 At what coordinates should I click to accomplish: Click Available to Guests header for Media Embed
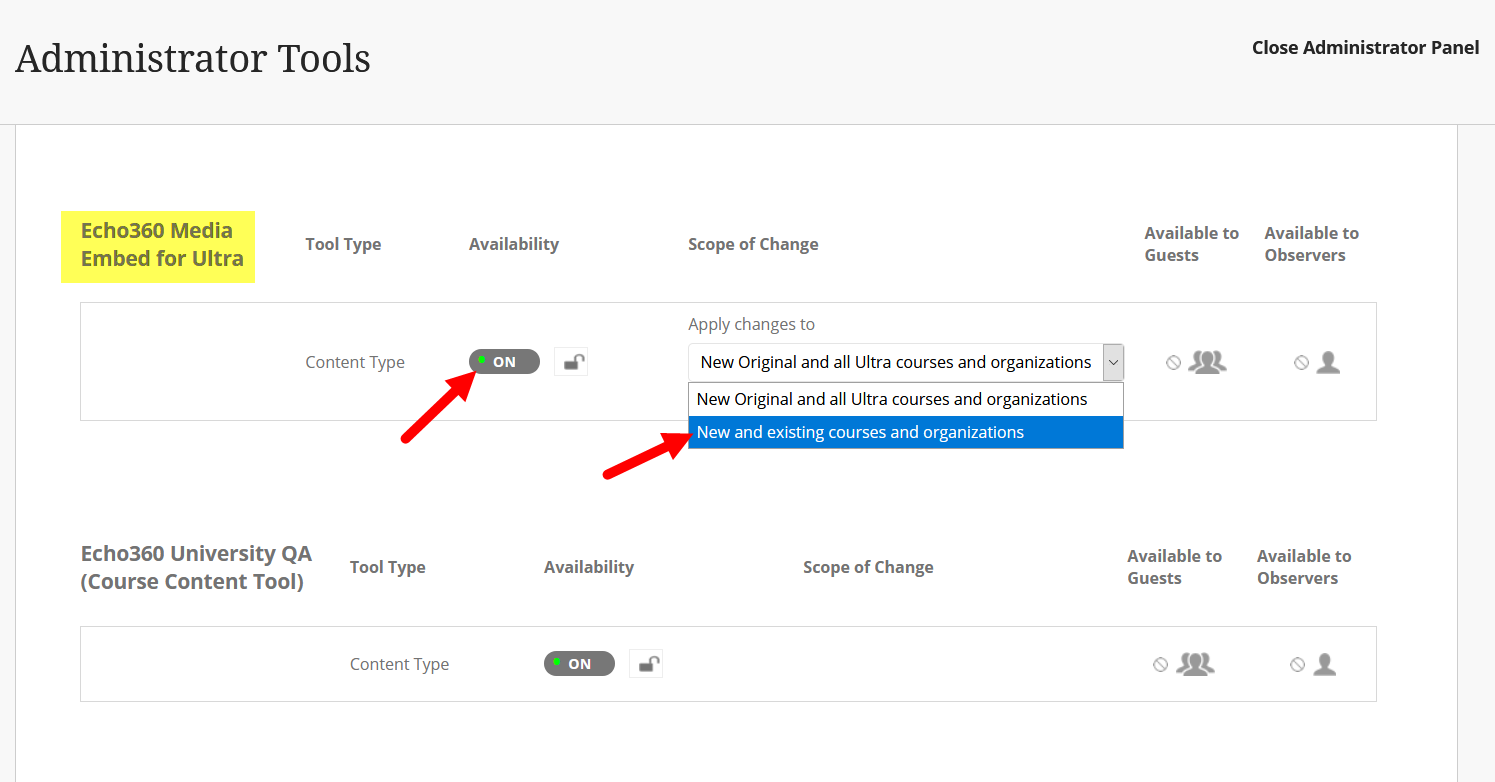pyautogui.click(x=1192, y=244)
